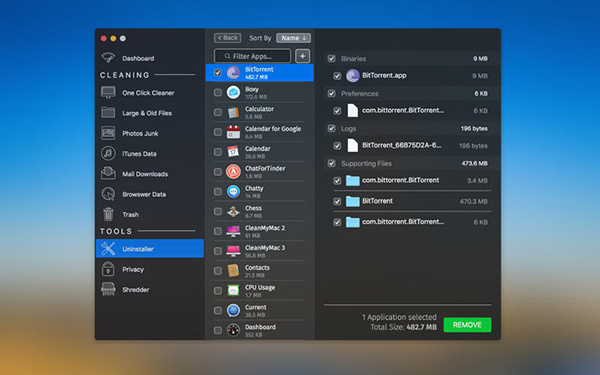The image size is (600, 375).
Task: Click the document icon under Logs
Action: pyautogui.click(x=352, y=145)
